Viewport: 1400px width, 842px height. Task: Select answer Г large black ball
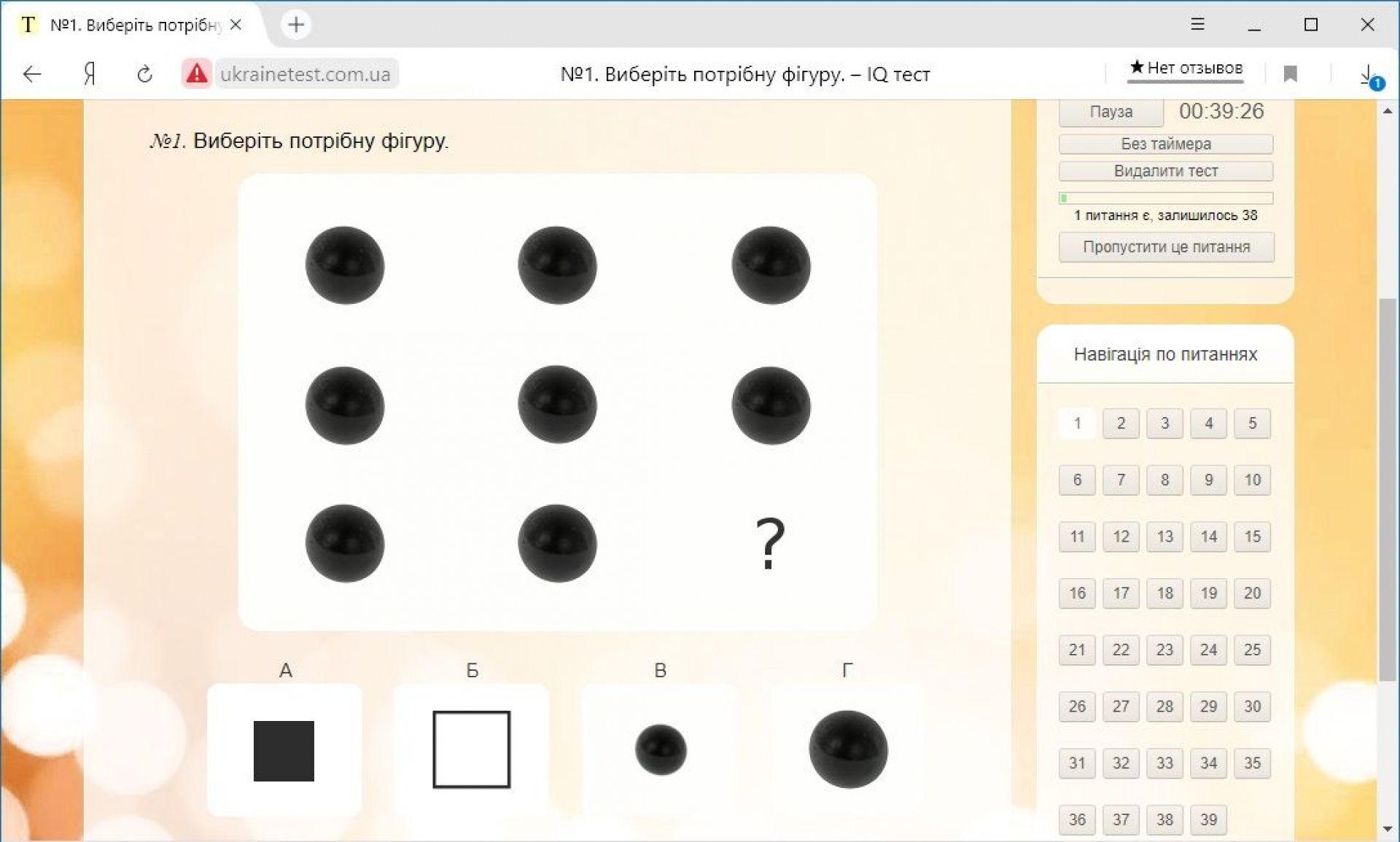click(x=848, y=749)
